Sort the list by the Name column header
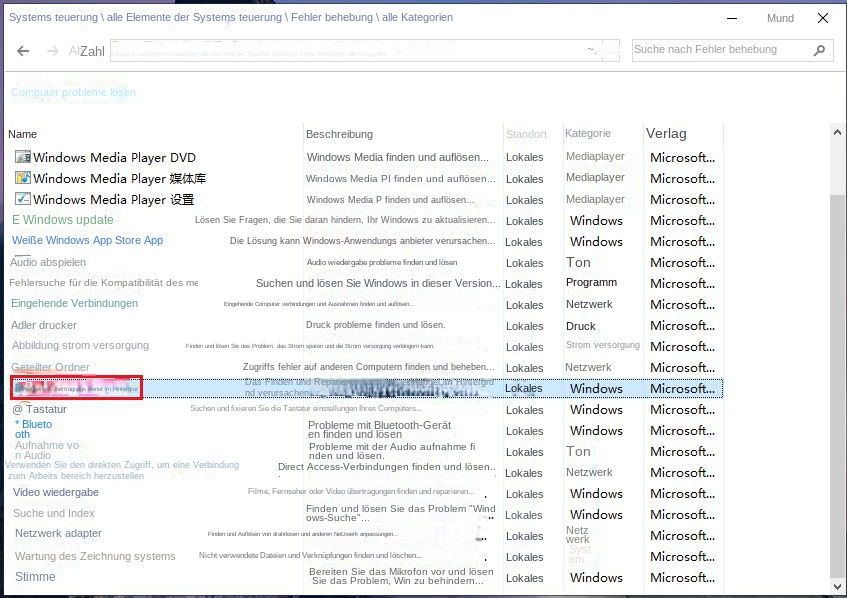This screenshot has width=847, height=598. click(22, 133)
